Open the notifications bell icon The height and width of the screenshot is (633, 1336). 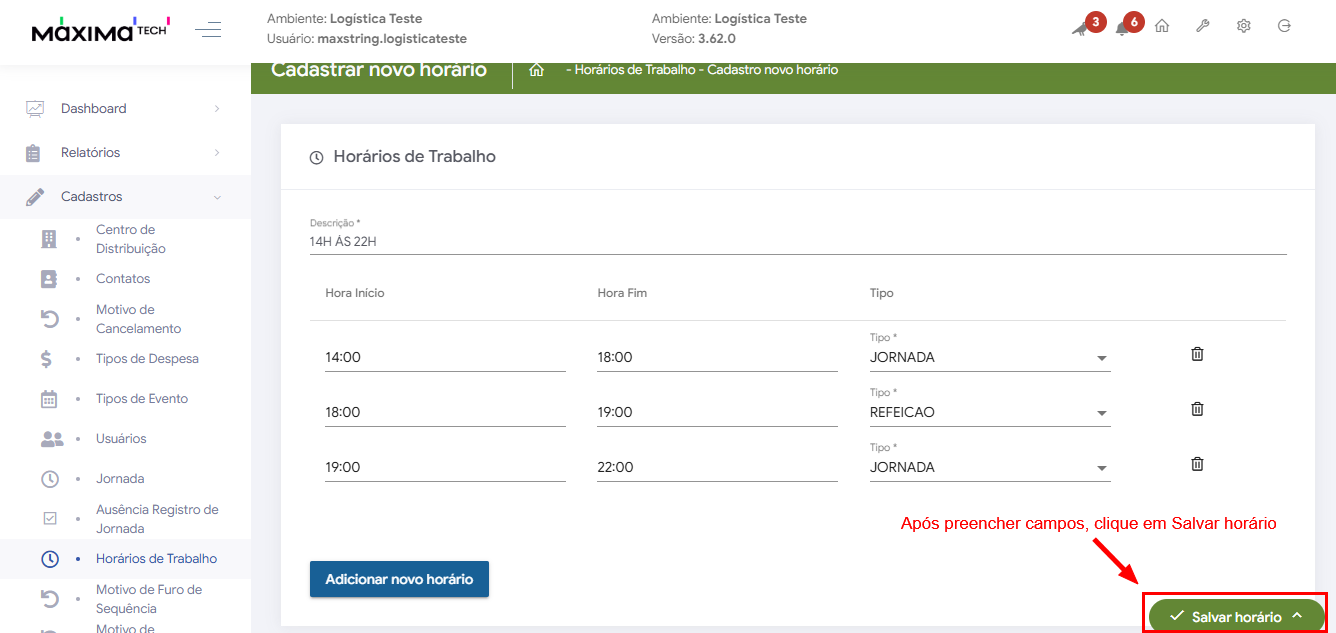tap(1123, 27)
